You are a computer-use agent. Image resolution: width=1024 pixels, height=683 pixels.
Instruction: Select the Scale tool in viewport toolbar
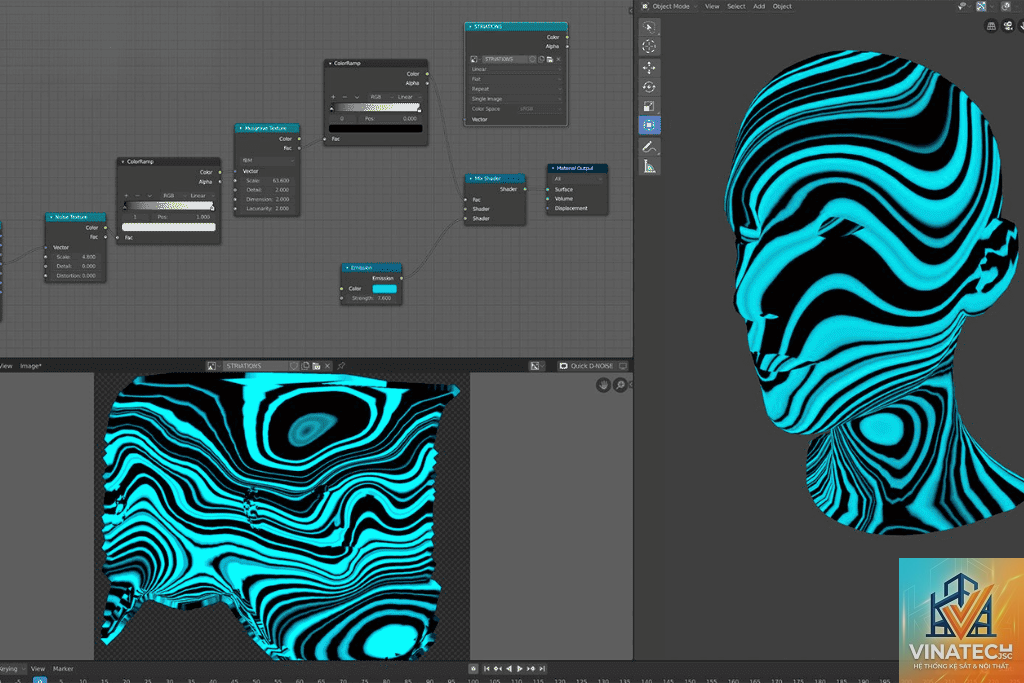(x=648, y=106)
